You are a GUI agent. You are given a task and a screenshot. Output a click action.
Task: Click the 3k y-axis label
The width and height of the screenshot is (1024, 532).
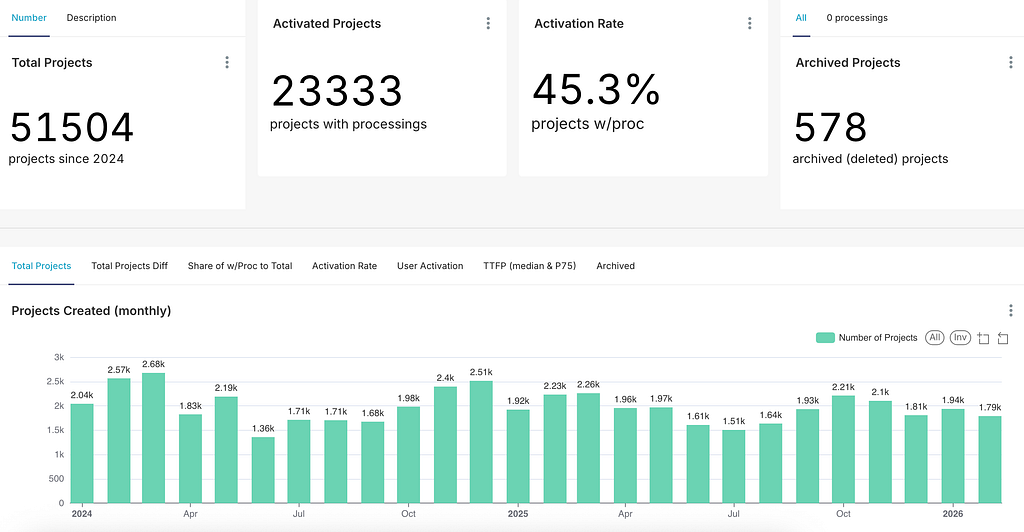coord(59,357)
